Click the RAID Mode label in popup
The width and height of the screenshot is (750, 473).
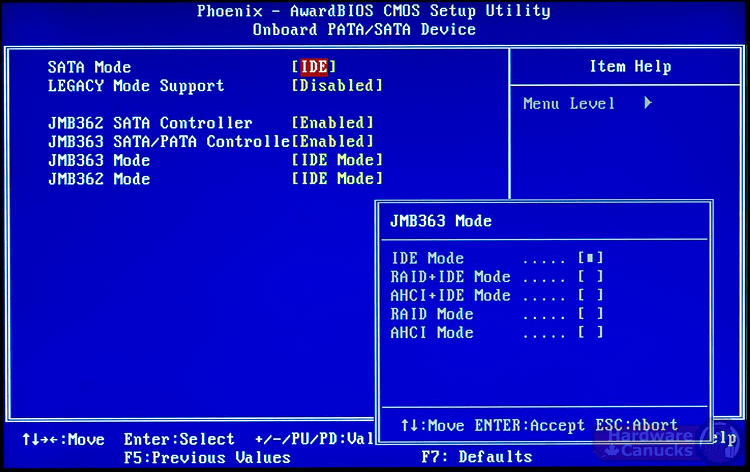(432, 314)
